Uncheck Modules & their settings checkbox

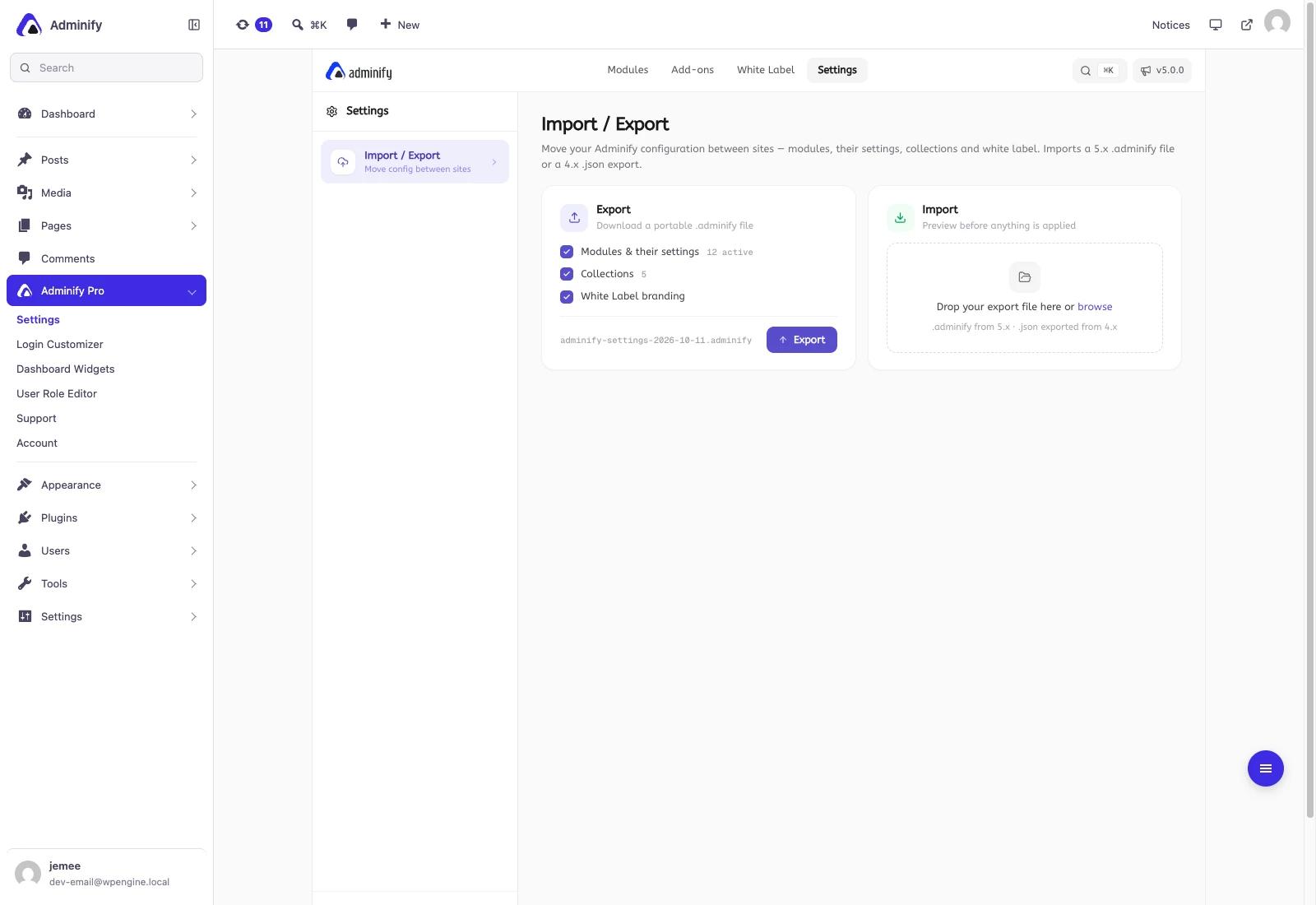(567, 252)
